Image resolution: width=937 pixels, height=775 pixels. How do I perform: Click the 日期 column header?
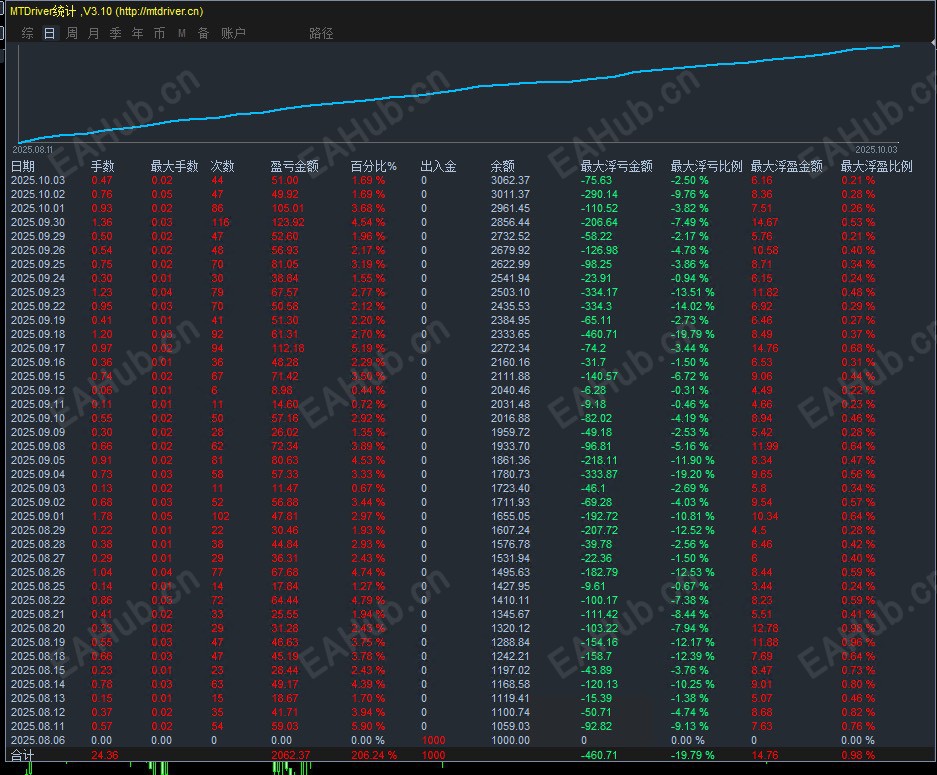tap(23, 166)
